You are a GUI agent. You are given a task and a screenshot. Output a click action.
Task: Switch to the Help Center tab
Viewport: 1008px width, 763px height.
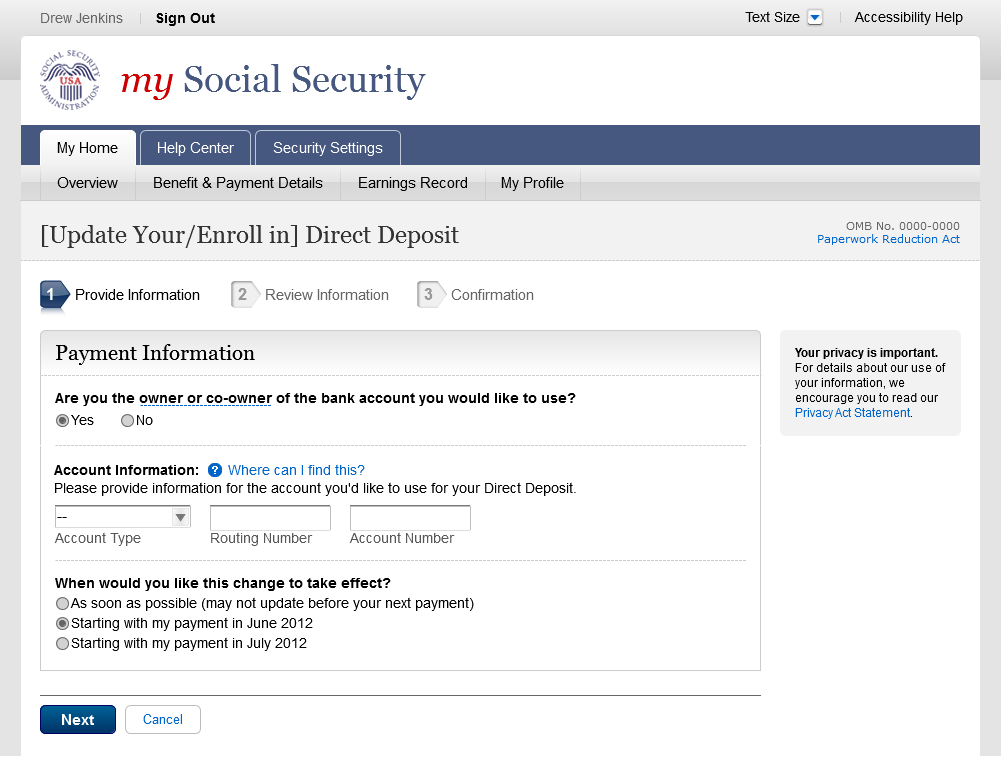tap(195, 148)
